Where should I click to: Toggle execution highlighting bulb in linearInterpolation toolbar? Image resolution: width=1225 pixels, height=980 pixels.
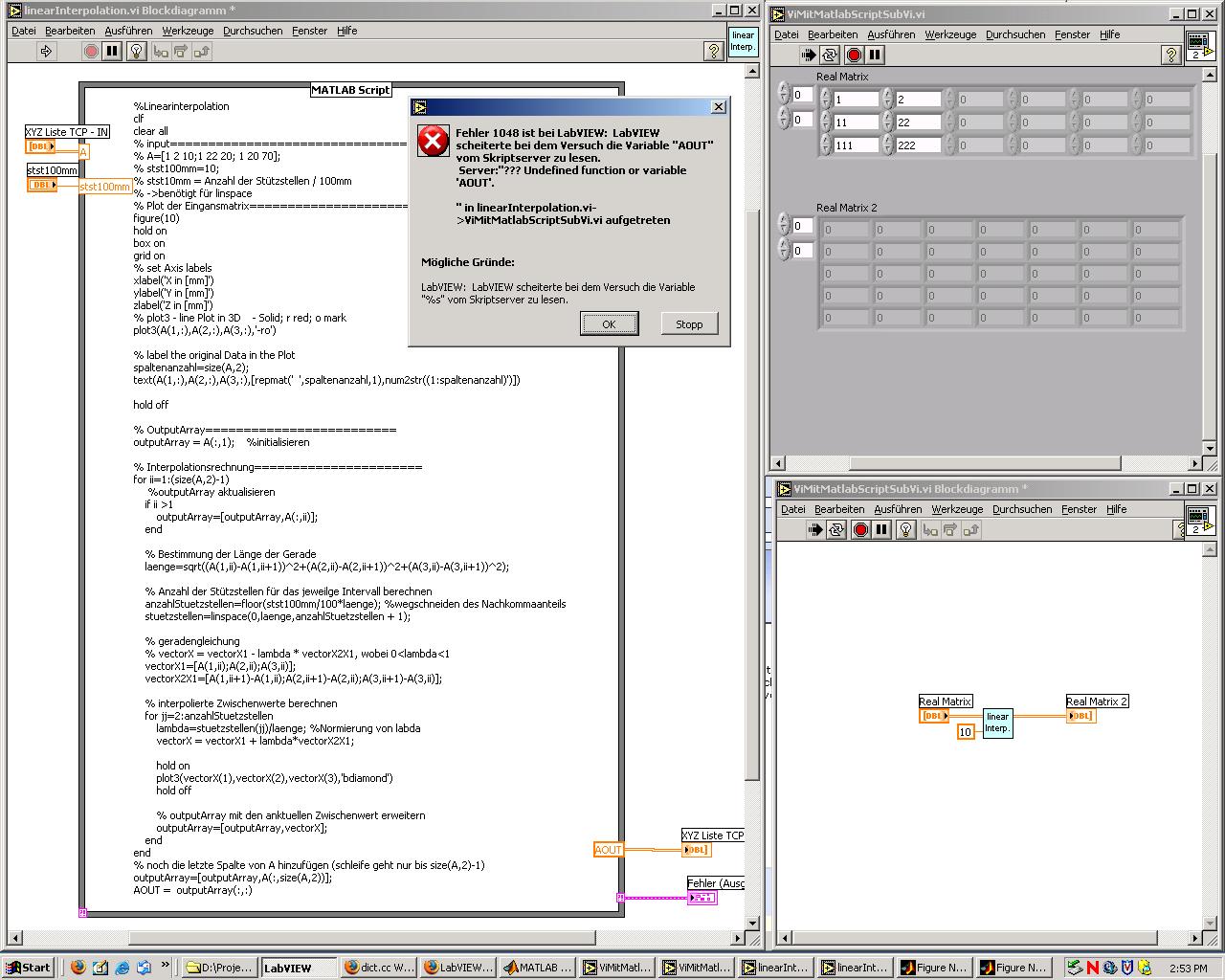pos(137,52)
